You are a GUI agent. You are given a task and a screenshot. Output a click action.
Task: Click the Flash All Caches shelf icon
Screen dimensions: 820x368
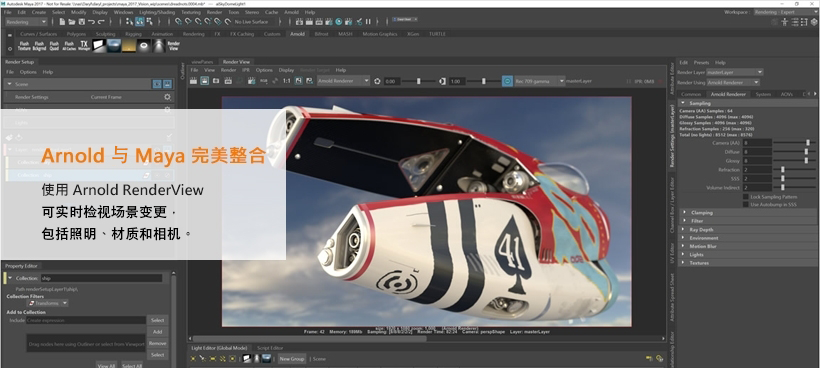click(69, 46)
